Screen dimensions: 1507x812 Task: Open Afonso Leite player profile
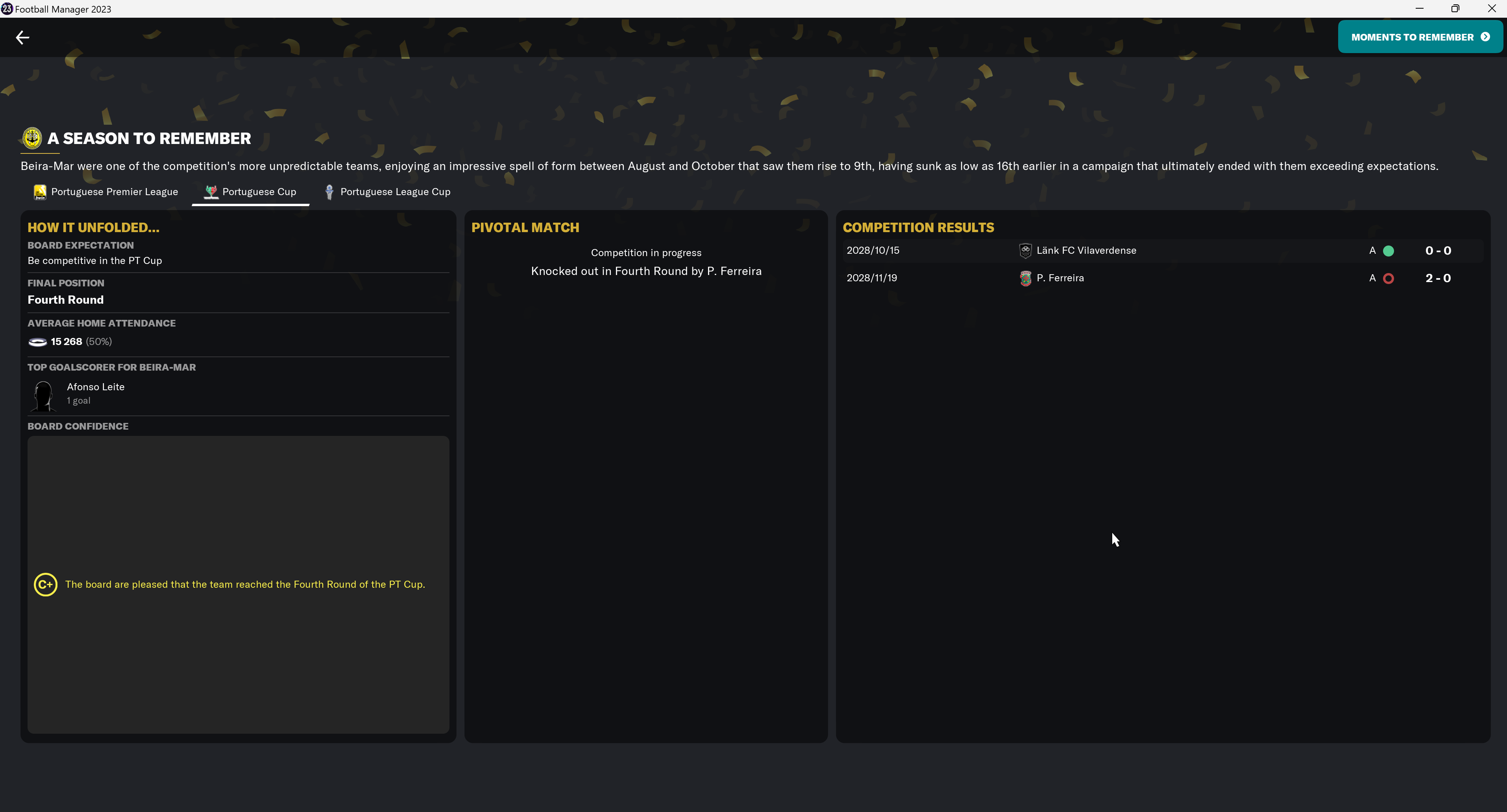coord(95,386)
